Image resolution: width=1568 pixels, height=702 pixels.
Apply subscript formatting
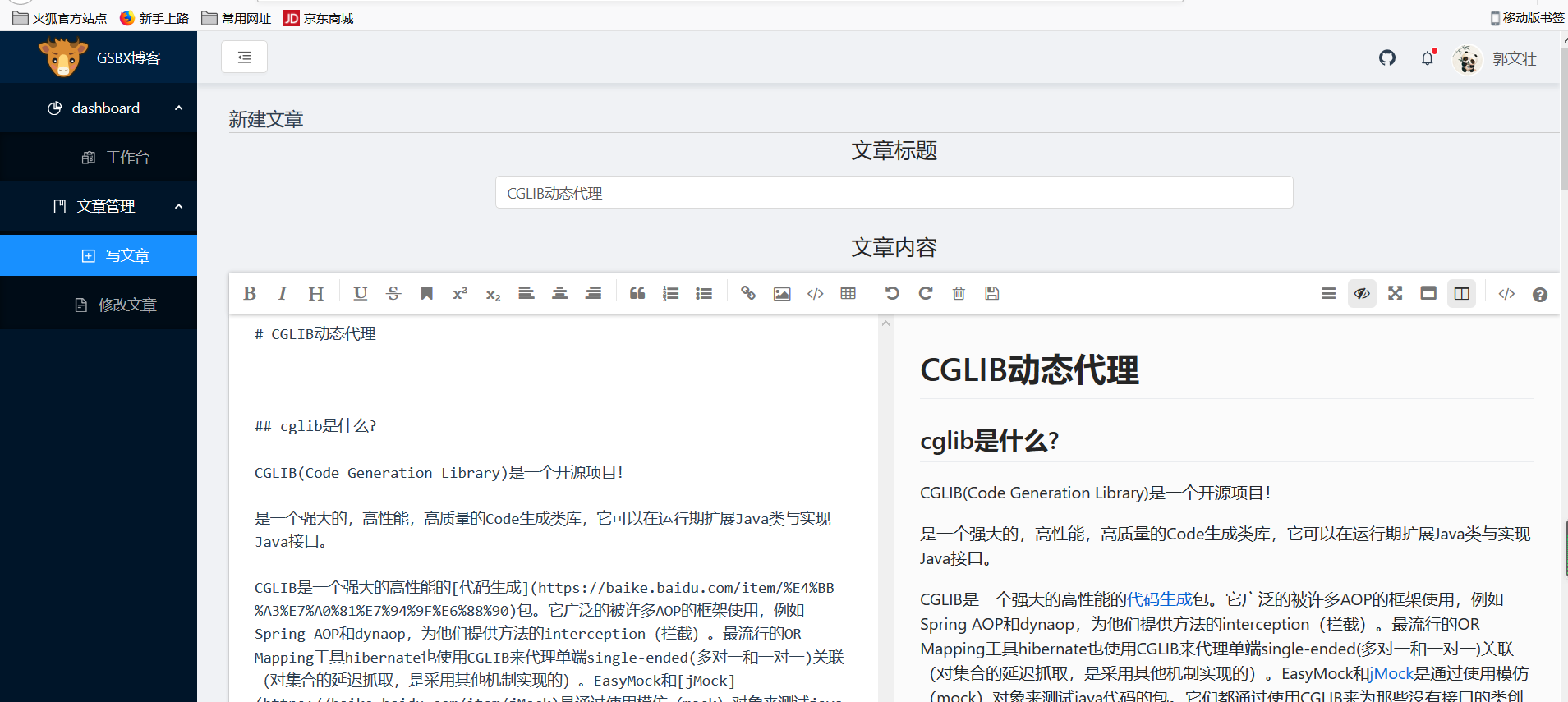point(493,294)
